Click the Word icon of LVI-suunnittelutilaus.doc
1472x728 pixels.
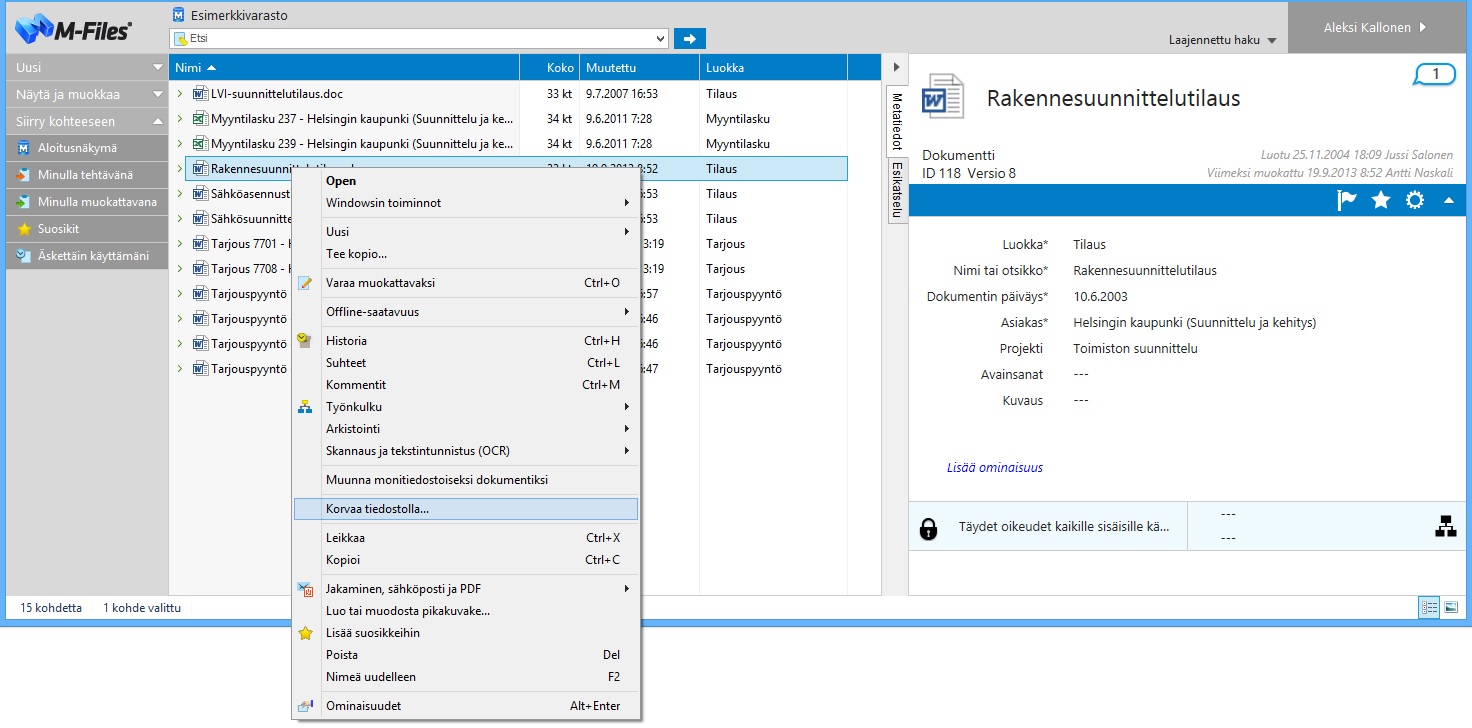pyautogui.click(x=199, y=94)
